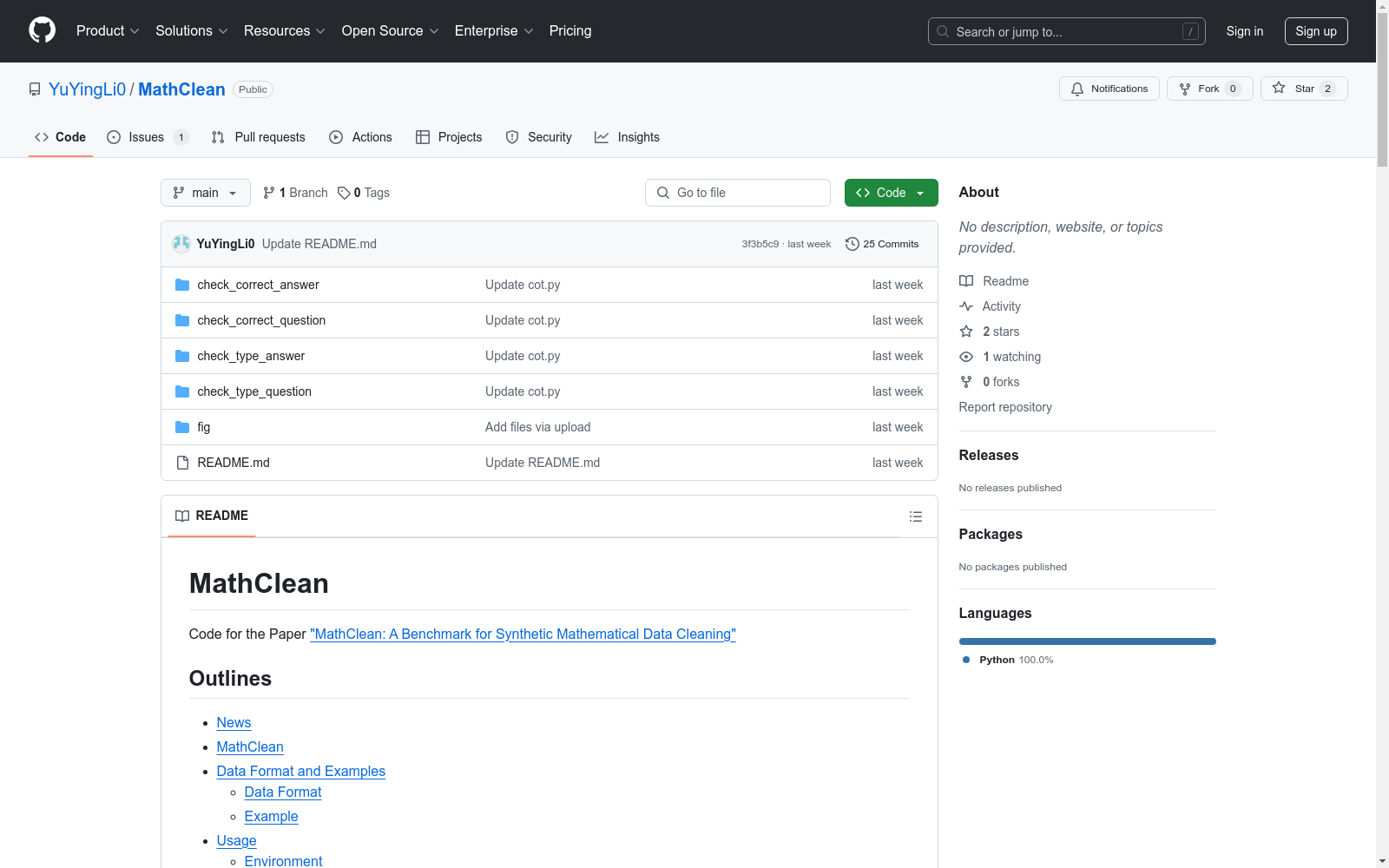The width and height of the screenshot is (1389, 868).
Task: Open the MathClean paper link
Action: 523,634
